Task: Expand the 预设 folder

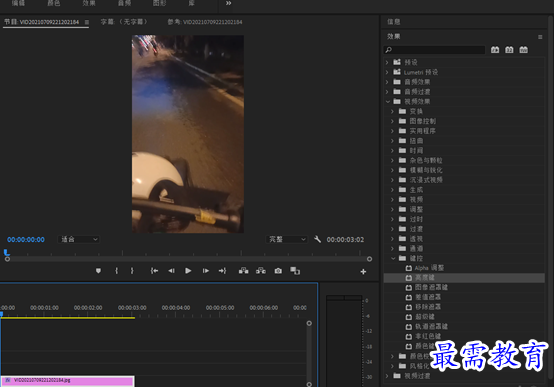Action: (387, 62)
